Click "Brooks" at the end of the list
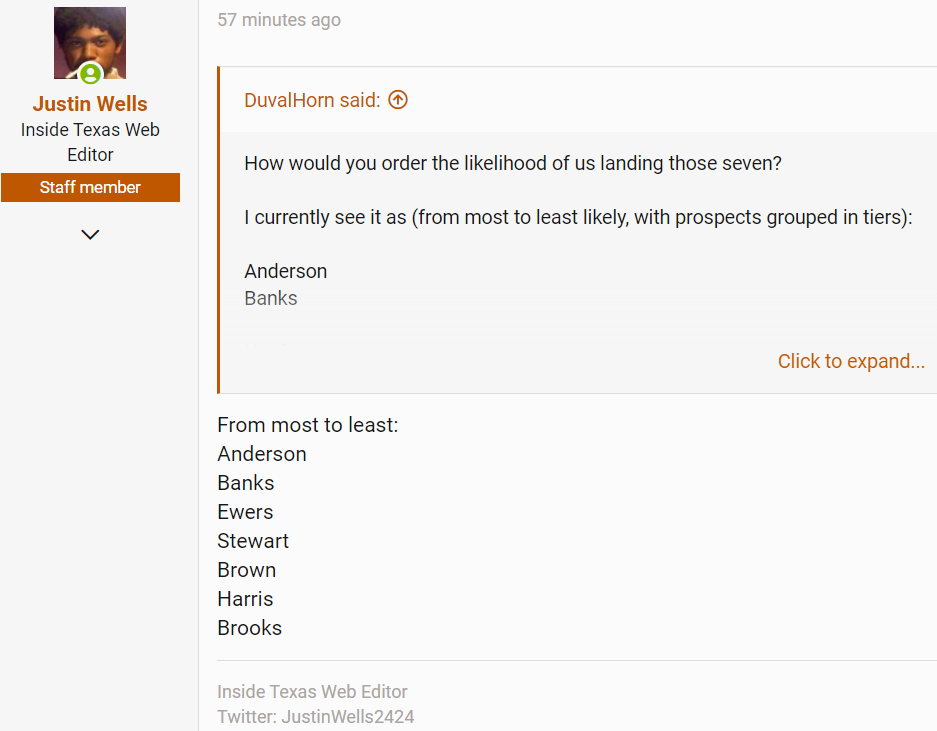 click(x=250, y=628)
